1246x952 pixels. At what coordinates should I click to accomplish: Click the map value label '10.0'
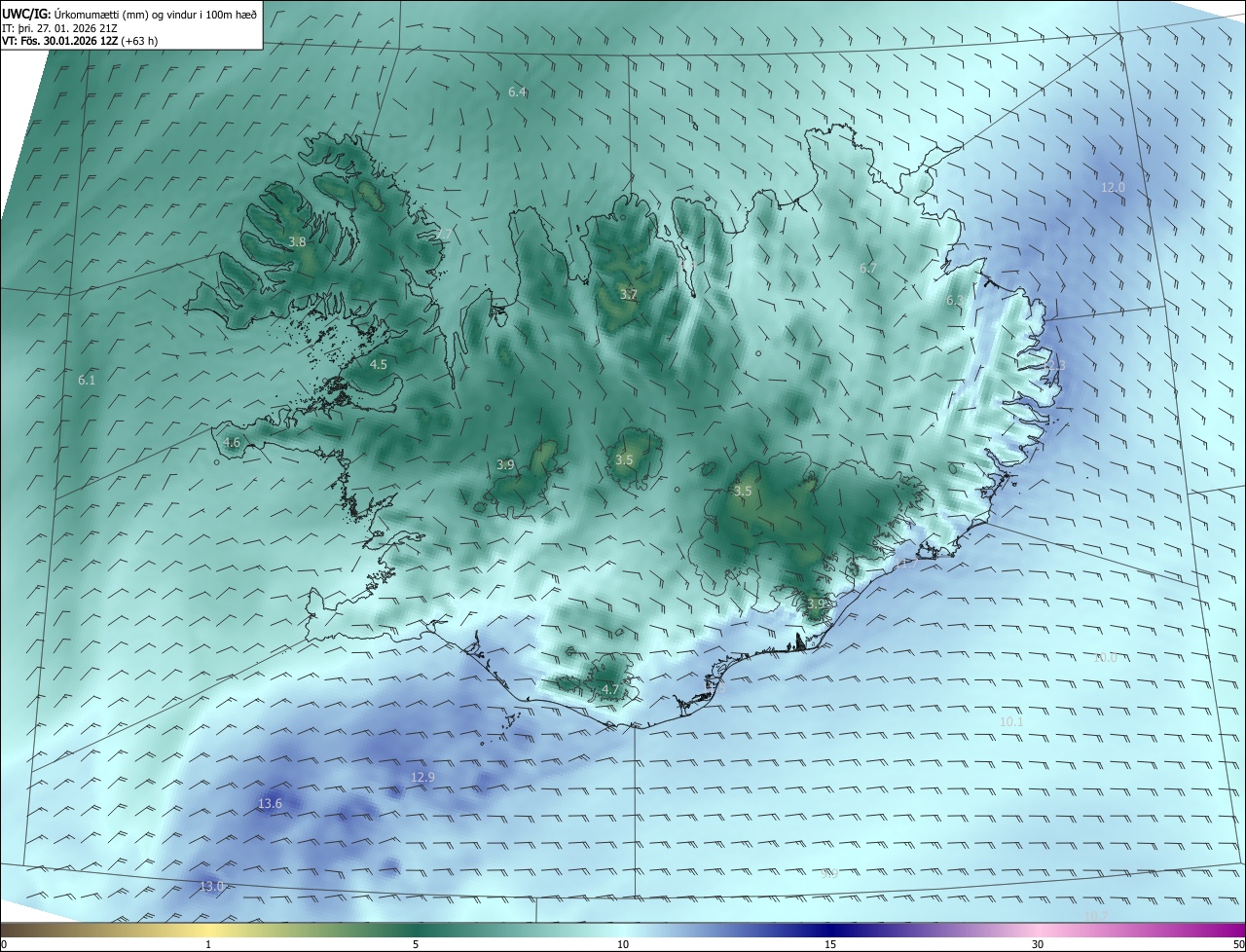1105,657
